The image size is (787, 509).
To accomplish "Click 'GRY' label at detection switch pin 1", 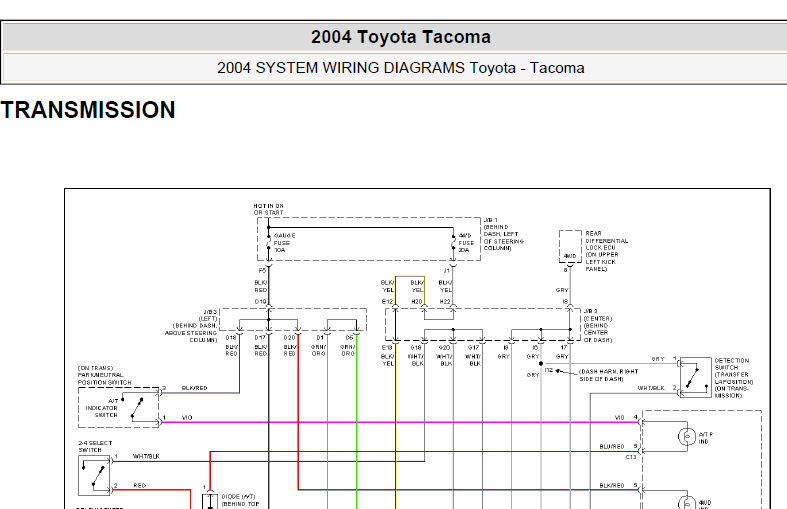I will tap(658, 359).
